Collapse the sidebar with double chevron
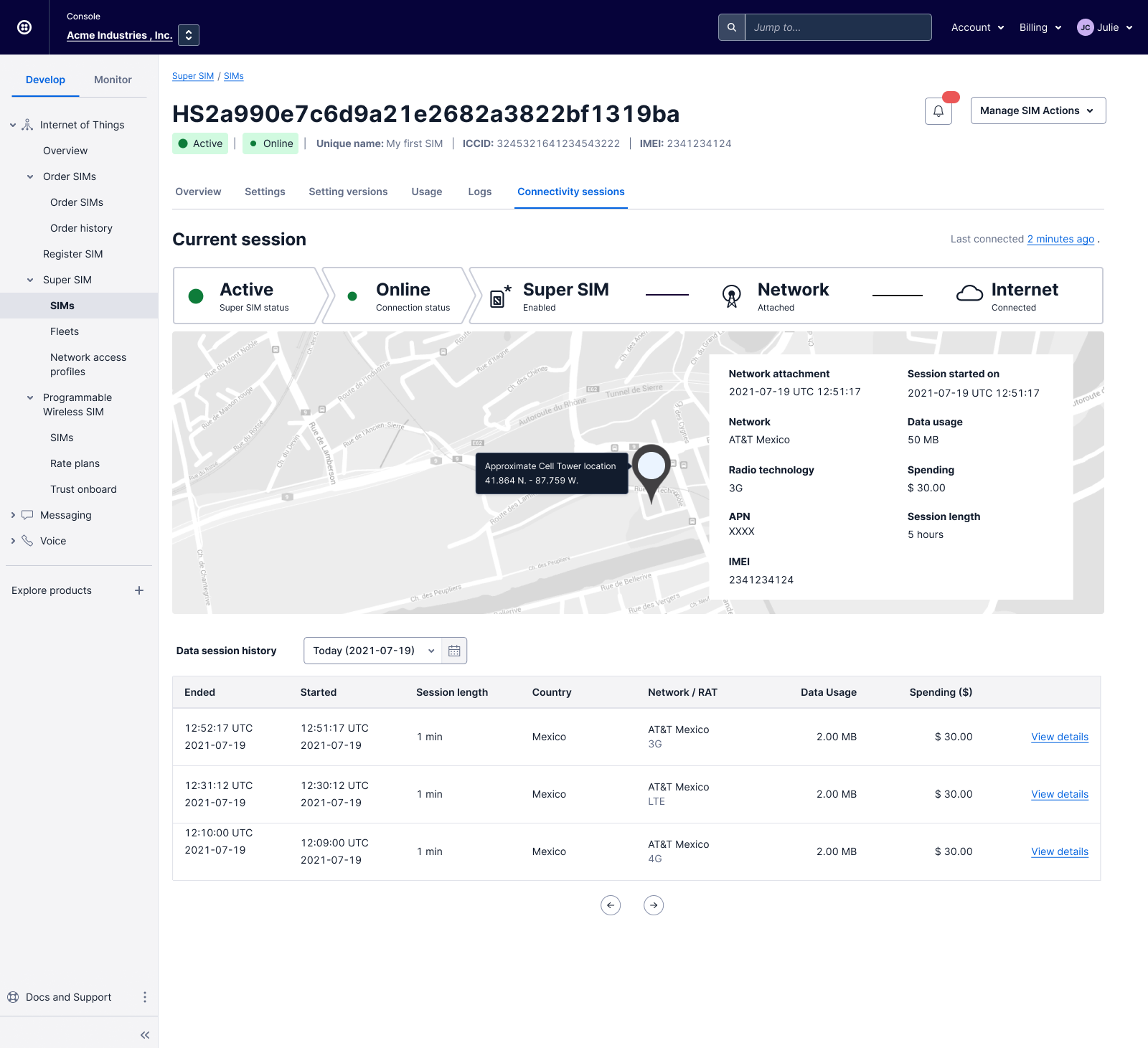This screenshot has height=1048, width=1148. 145,1034
